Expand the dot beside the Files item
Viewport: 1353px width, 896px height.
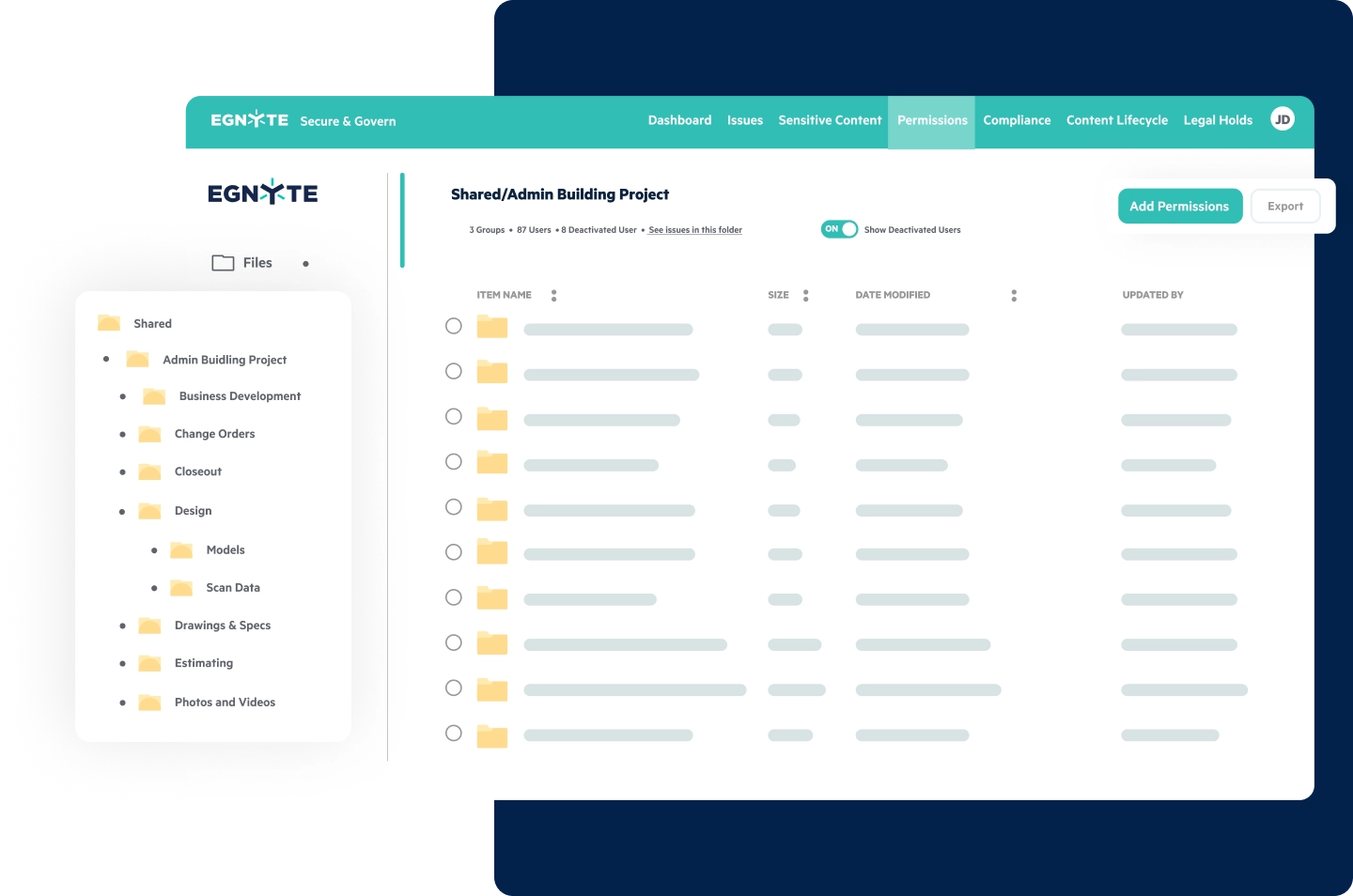click(x=305, y=263)
